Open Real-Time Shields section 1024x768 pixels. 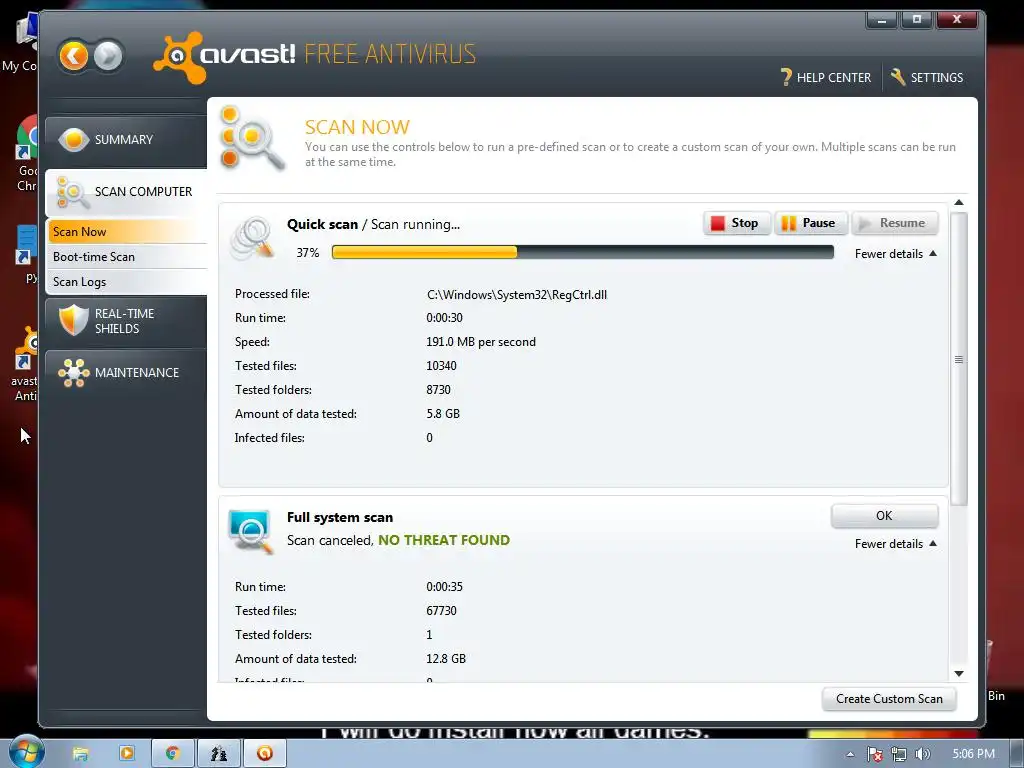[x=125, y=321]
